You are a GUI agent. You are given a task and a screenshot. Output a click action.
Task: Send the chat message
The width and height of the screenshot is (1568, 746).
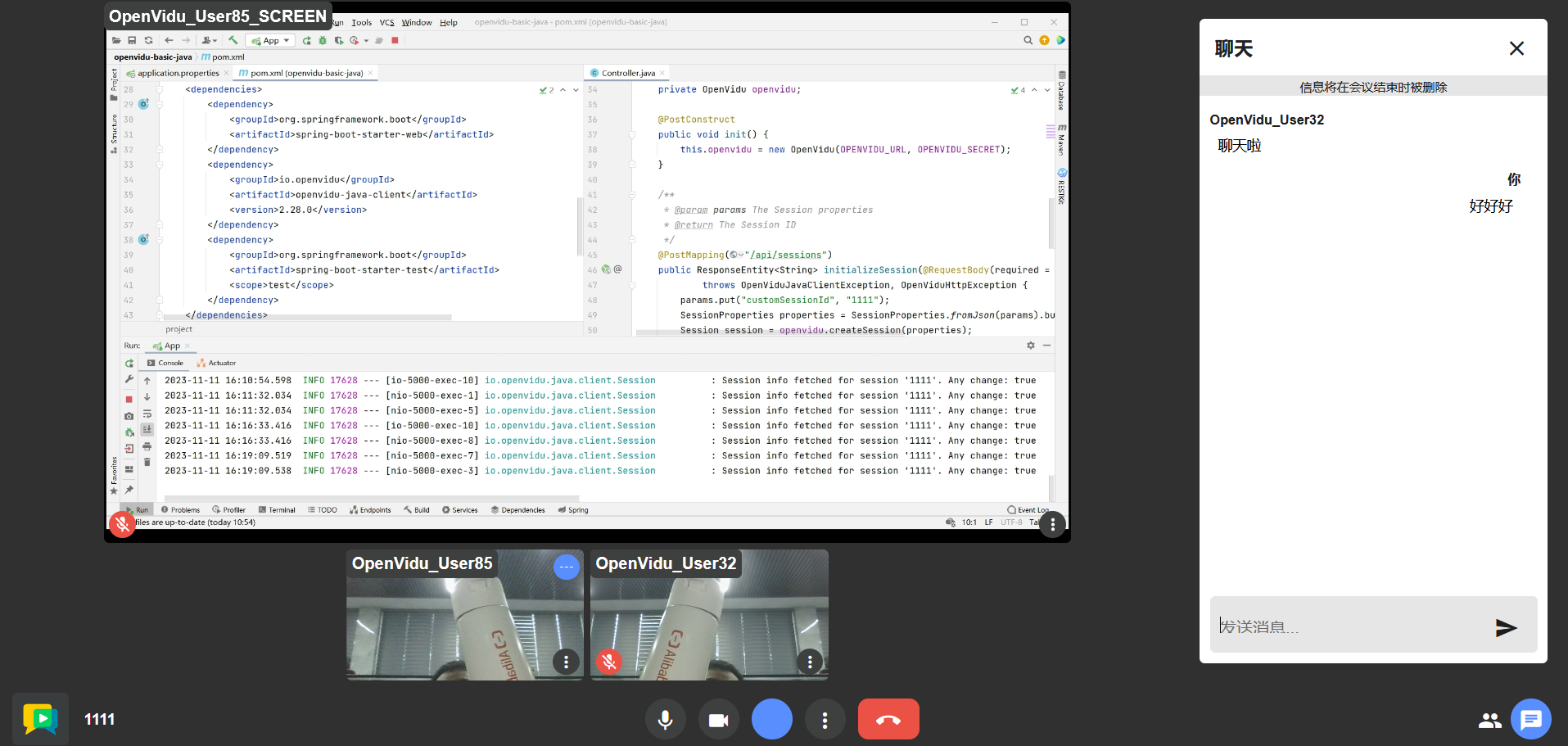(1506, 627)
